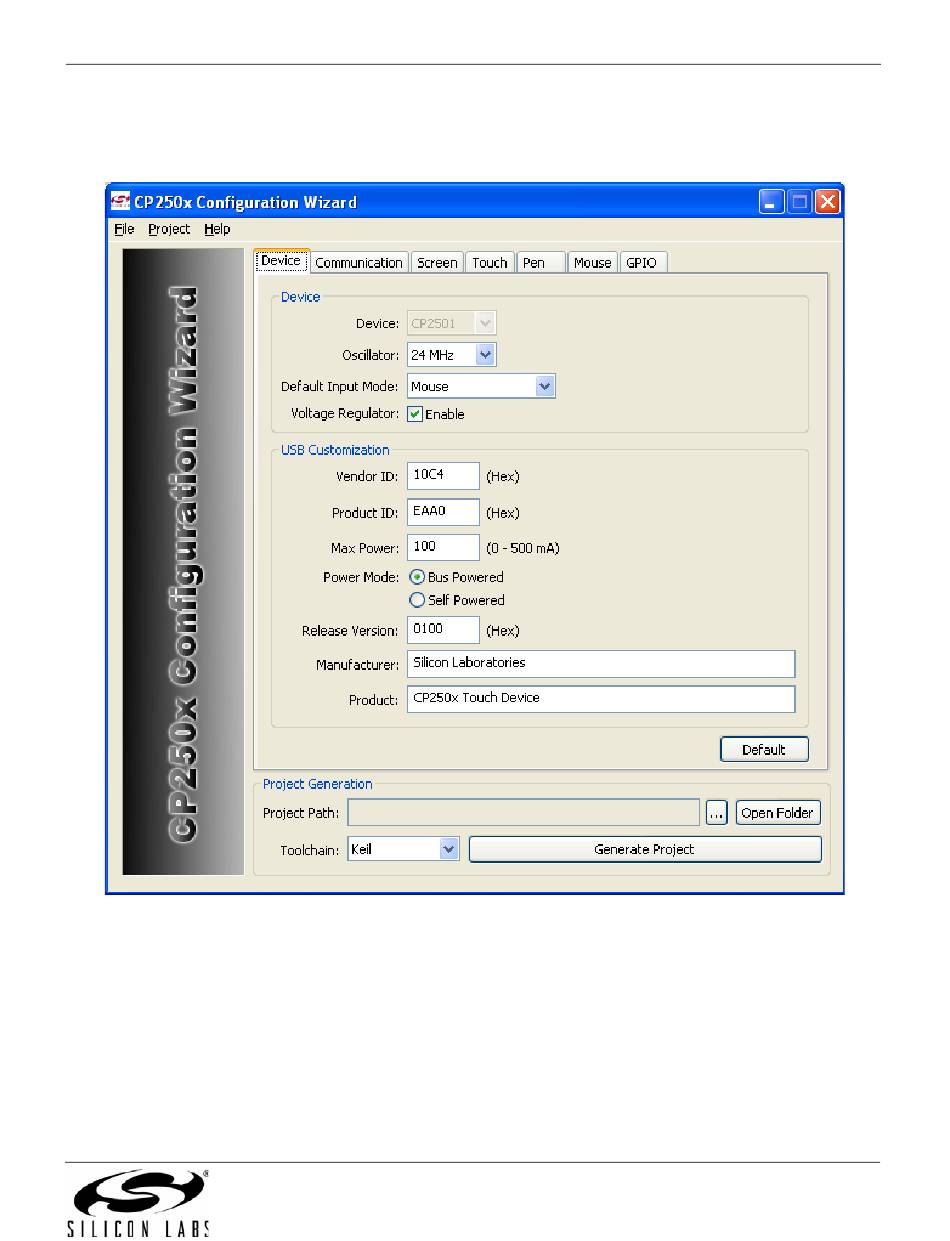Switch to the Pen tab
This screenshot has width=950, height=1241.
541,263
